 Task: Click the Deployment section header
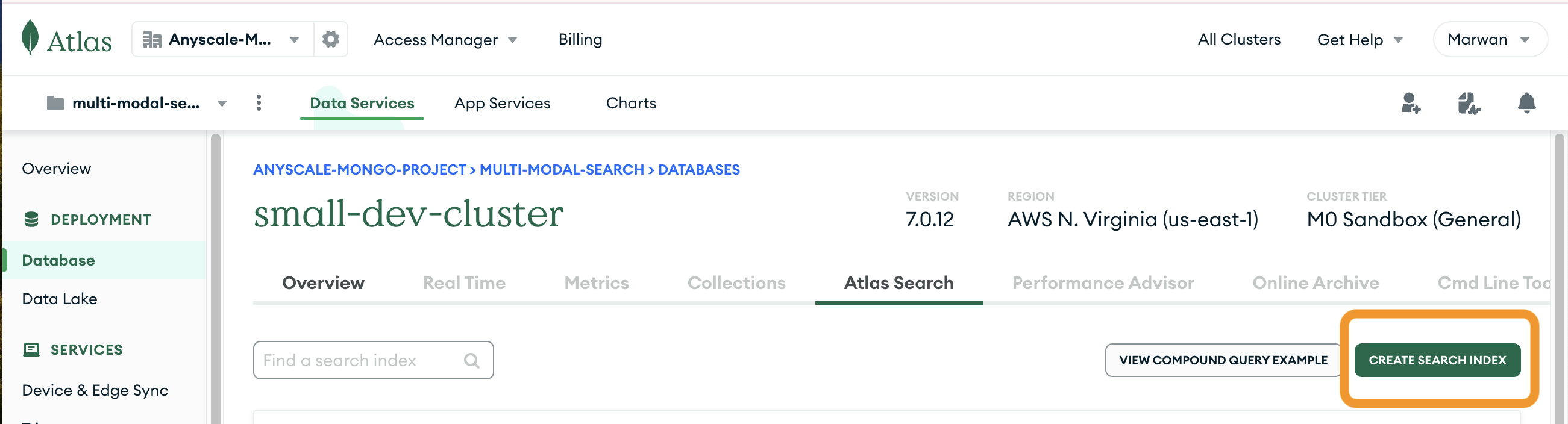(x=101, y=220)
